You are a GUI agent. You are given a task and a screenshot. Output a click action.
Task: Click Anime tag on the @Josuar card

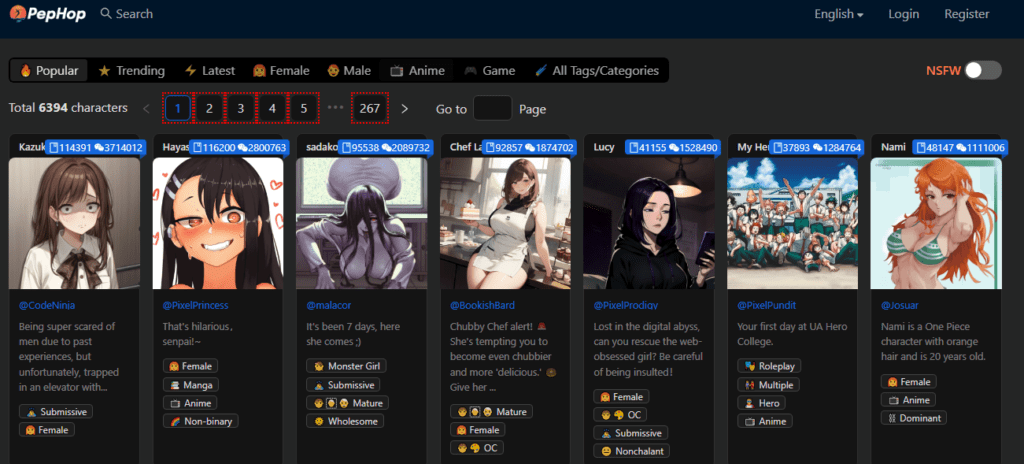908,399
